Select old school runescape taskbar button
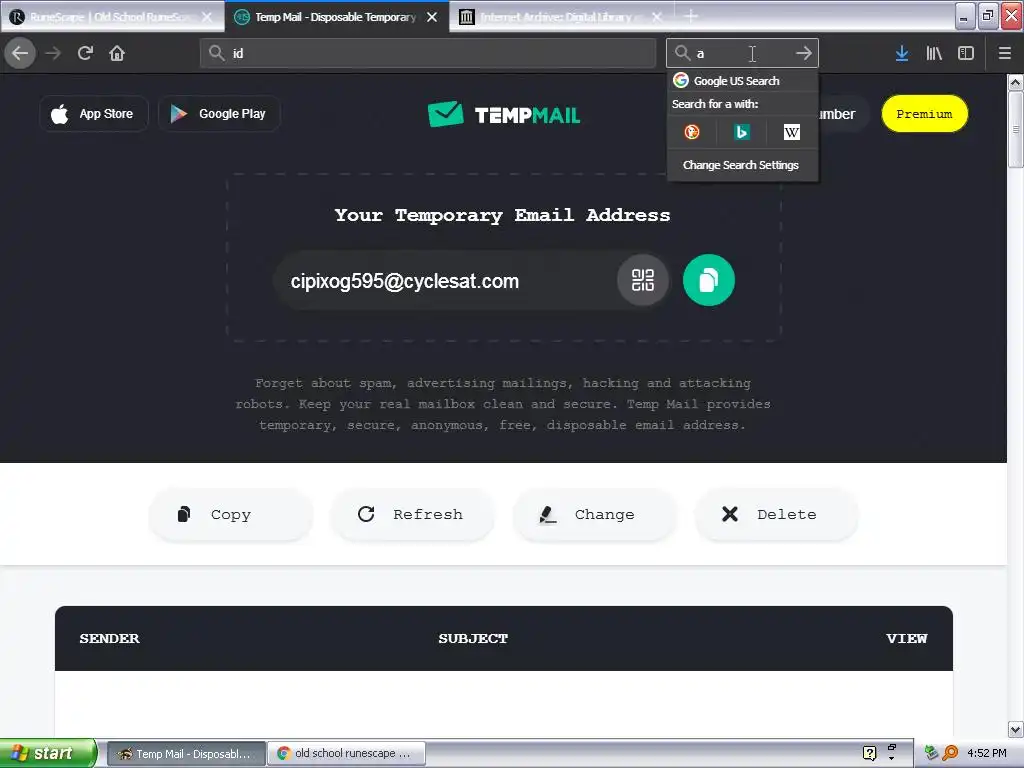Image resolution: width=1024 pixels, height=768 pixels. pyautogui.click(x=346, y=754)
